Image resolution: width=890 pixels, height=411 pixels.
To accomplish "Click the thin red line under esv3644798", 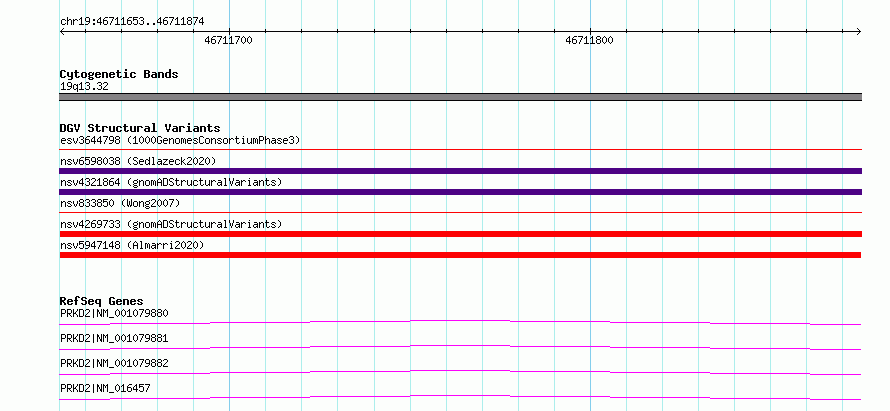I will 460,149.
